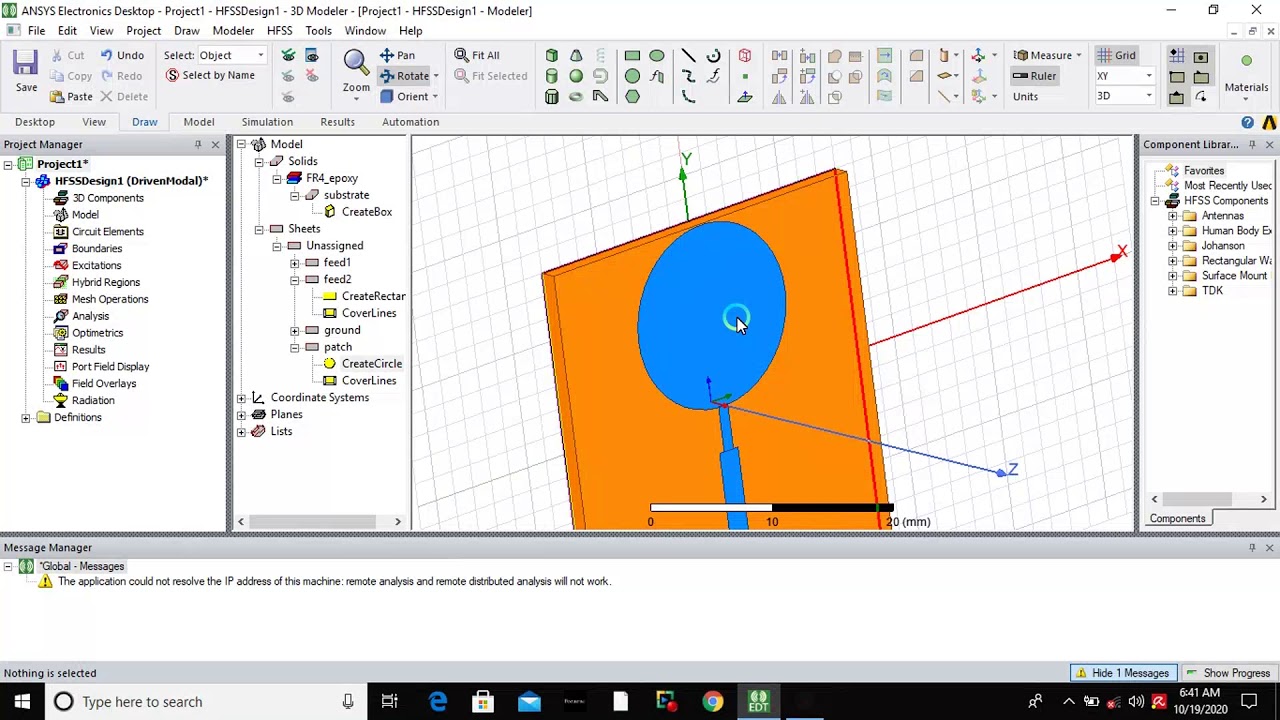The width and height of the screenshot is (1280, 720).
Task: Switch to the Simulation ribbon tab
Action: pos(267,122)
